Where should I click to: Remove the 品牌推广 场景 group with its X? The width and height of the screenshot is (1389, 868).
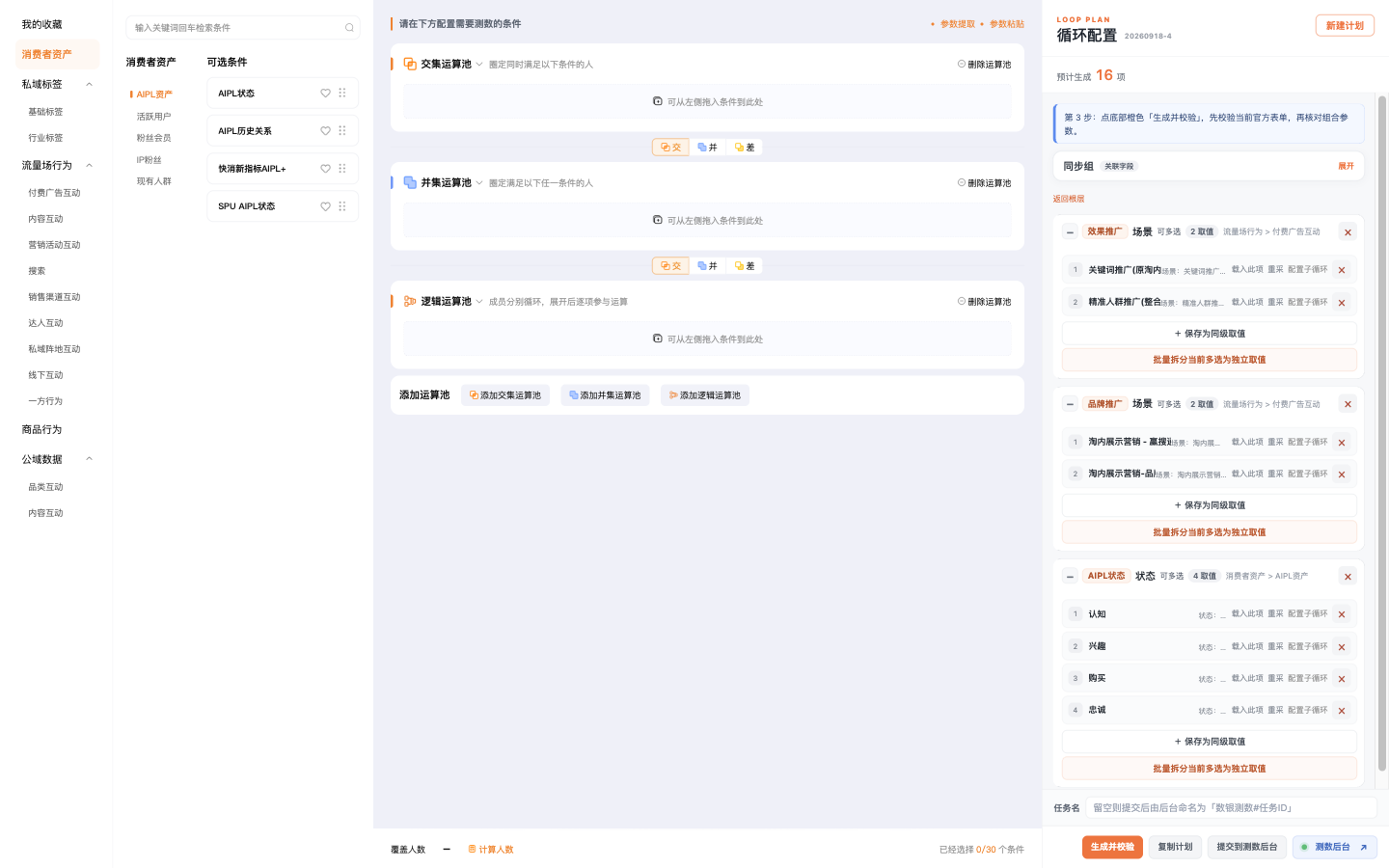(1348, 404)
